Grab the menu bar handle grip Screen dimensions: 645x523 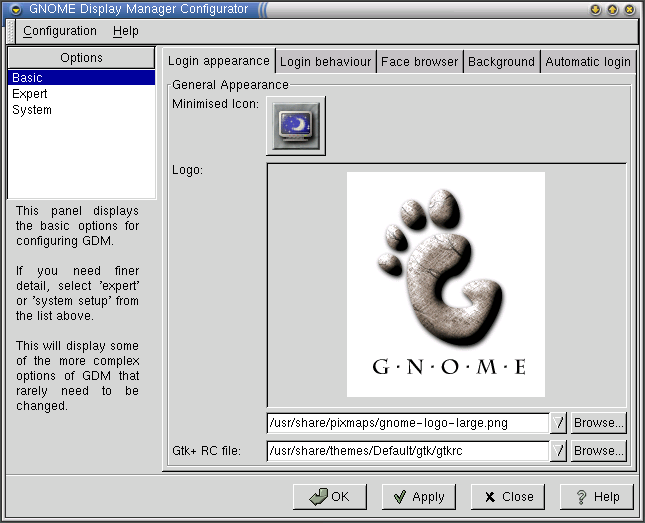[11, 31]
